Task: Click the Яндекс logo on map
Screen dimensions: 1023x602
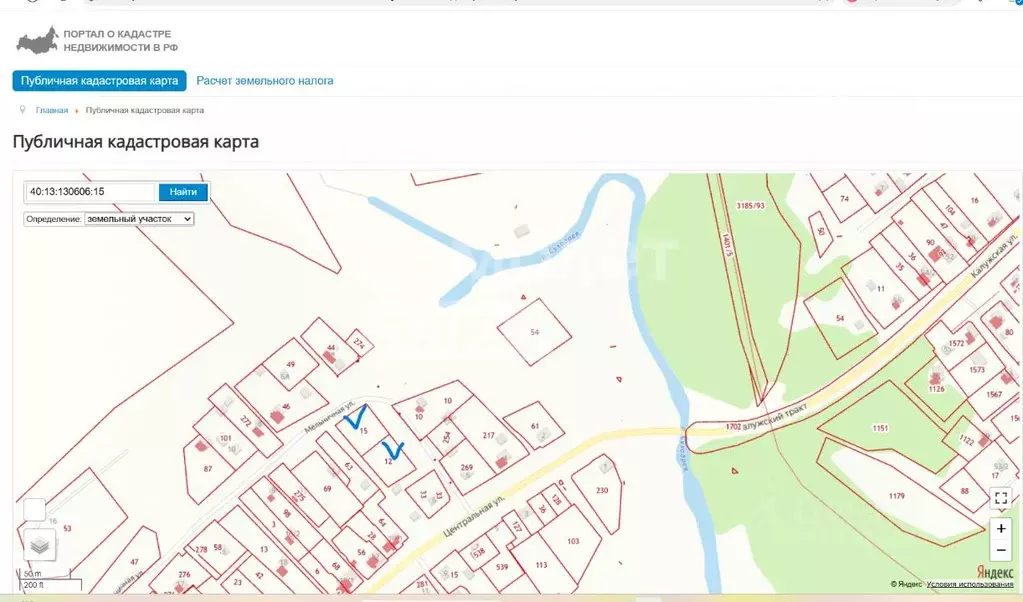Action: (x=993, y=571)
